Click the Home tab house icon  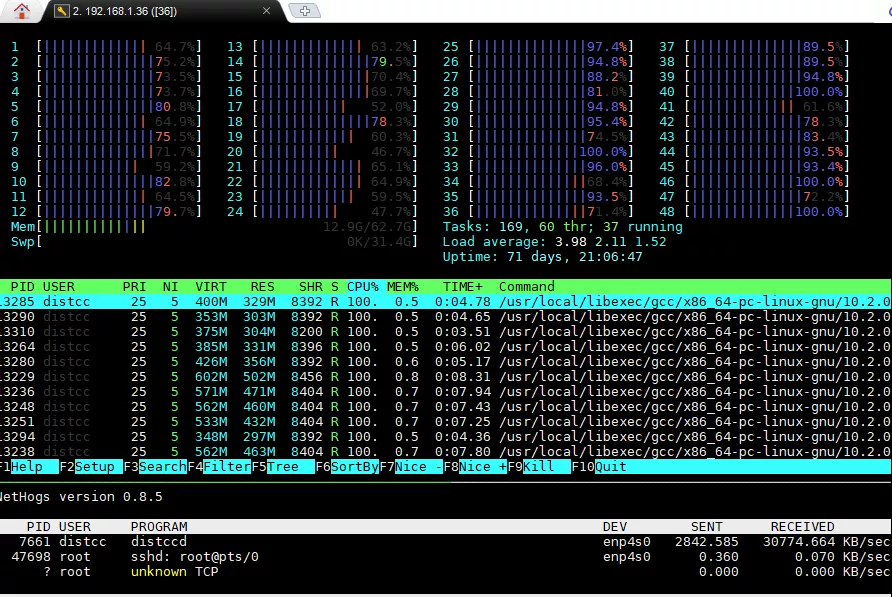22,11
